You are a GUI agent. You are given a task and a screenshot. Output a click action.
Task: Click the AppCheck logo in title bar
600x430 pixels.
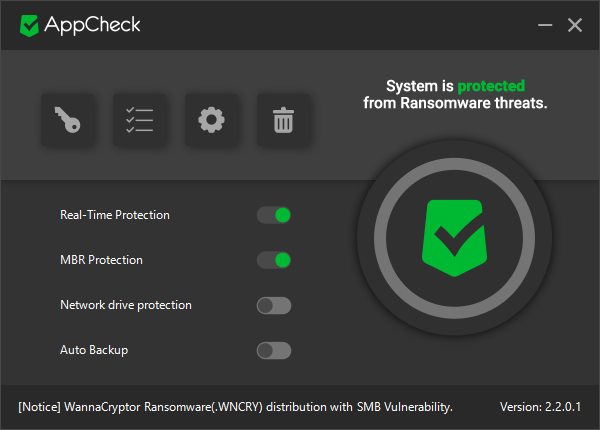click(x=30, y=25)
